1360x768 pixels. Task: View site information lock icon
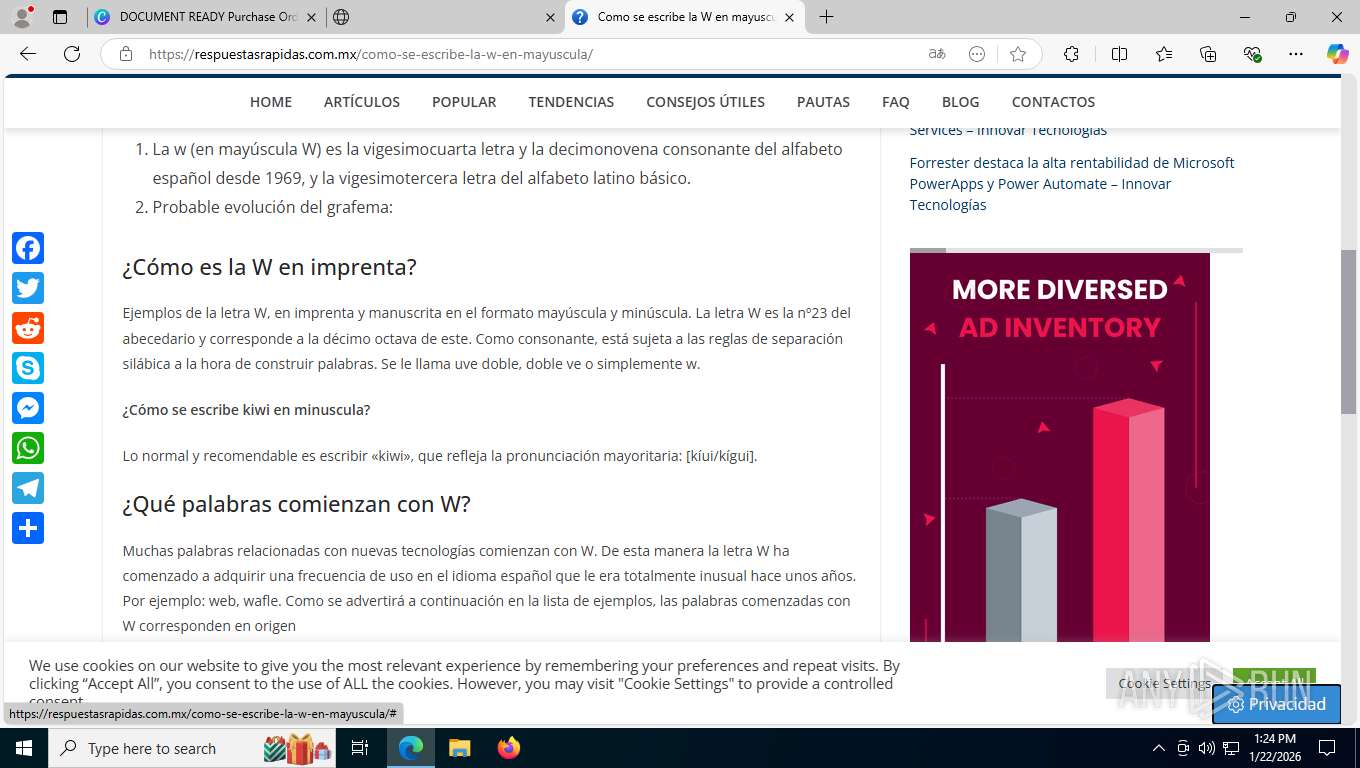126,54
